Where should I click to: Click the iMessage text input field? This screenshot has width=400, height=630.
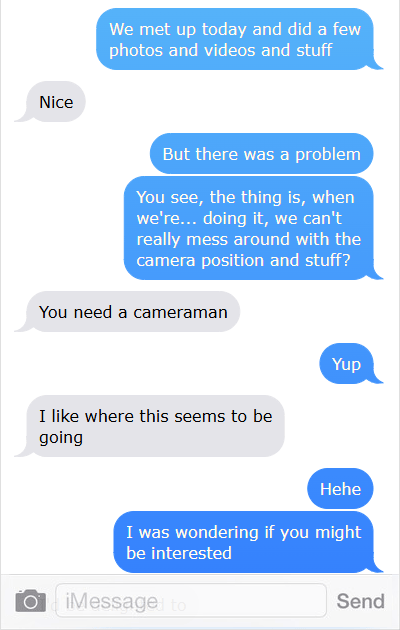pyautogui.click(x=191, y=601)
